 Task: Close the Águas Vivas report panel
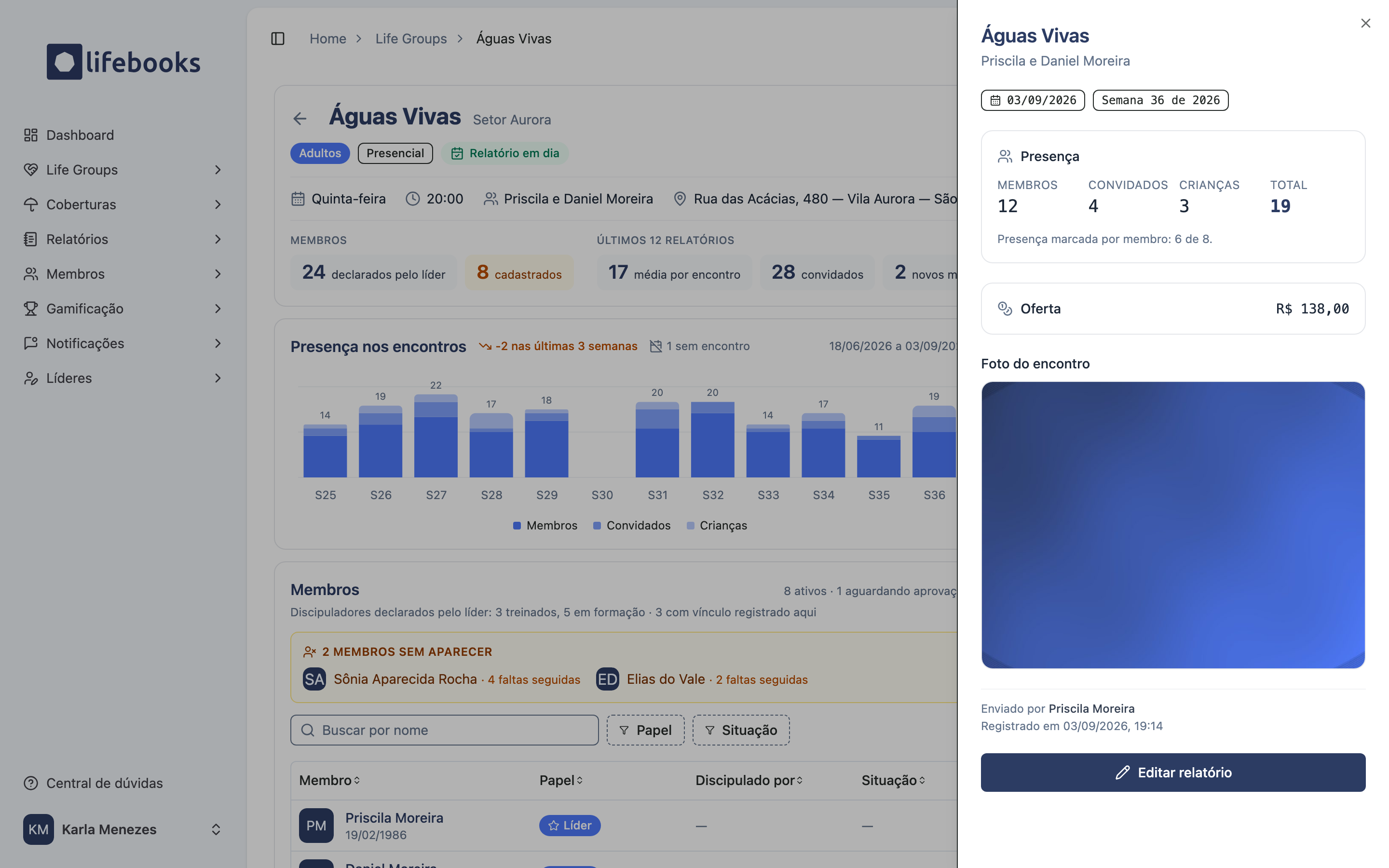click(x=1365, y=23)
